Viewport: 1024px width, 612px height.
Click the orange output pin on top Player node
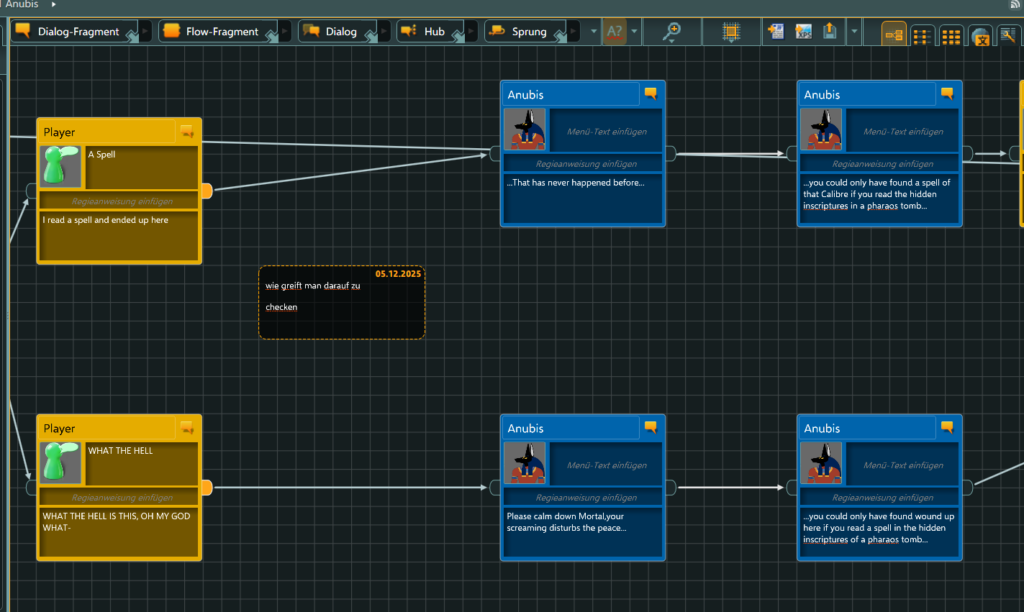207,190
